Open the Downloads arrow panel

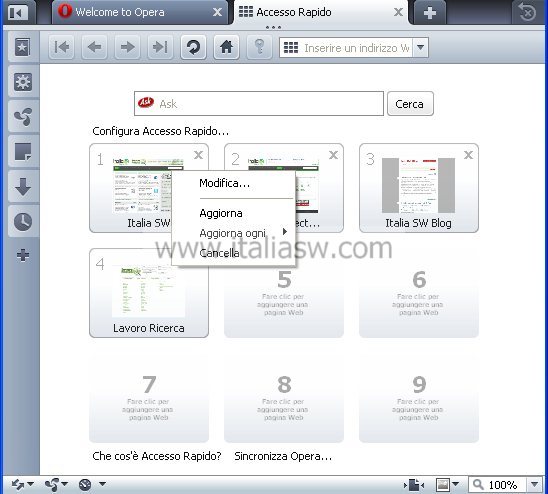23,187
